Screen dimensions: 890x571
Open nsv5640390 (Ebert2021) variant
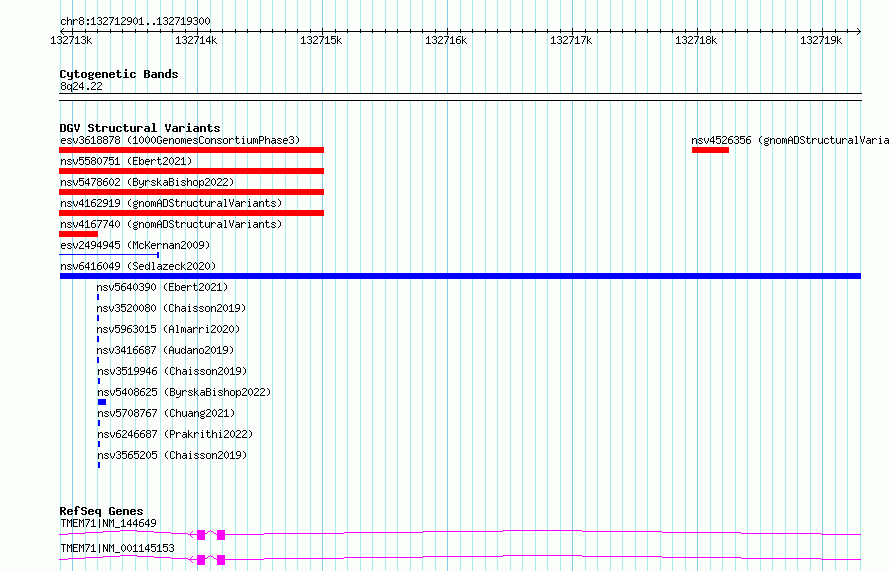click(x=162, y=287)
